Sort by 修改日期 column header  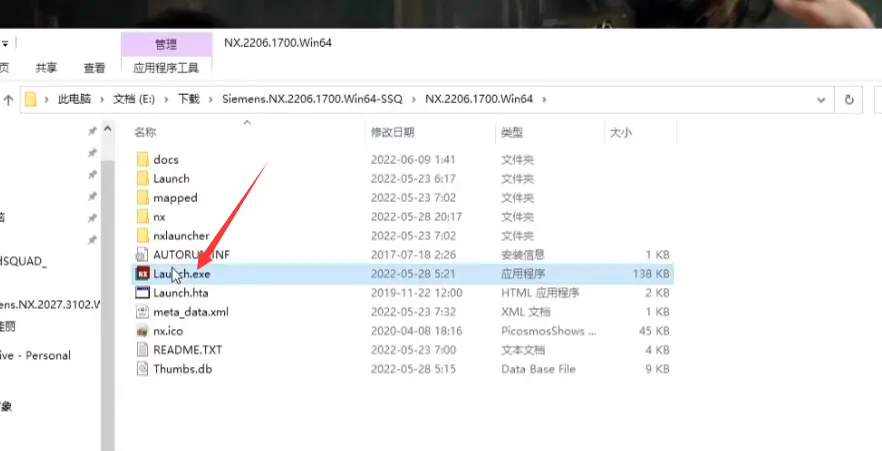tap(393, 132)
